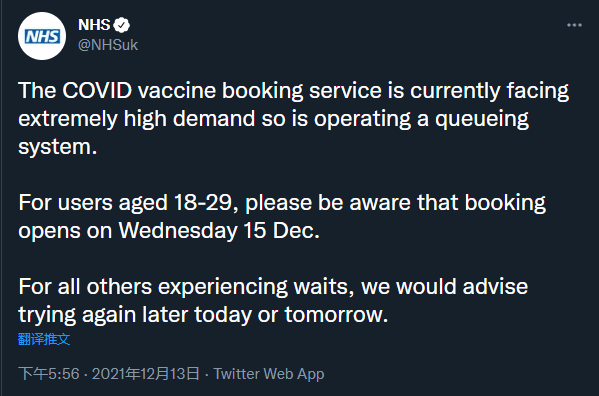
Task: Open the 下午5:56 timestamp link
Action: coord(49,373)
